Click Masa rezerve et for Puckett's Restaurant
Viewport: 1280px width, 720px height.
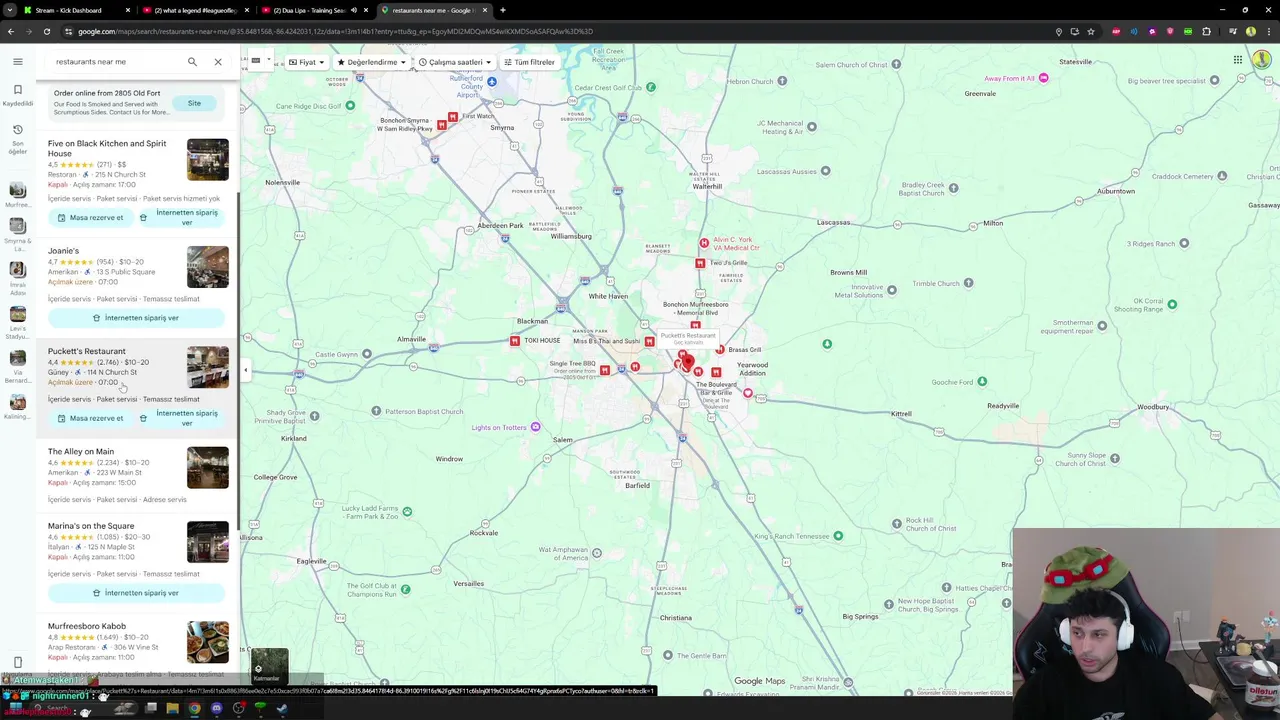point(90,418)
